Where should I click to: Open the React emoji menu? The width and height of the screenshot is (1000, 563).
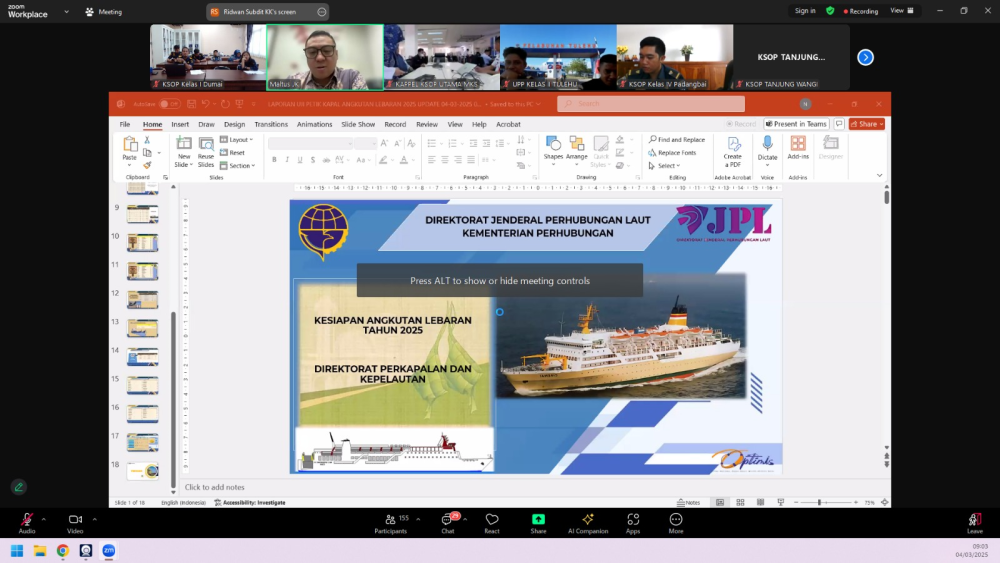492,523
